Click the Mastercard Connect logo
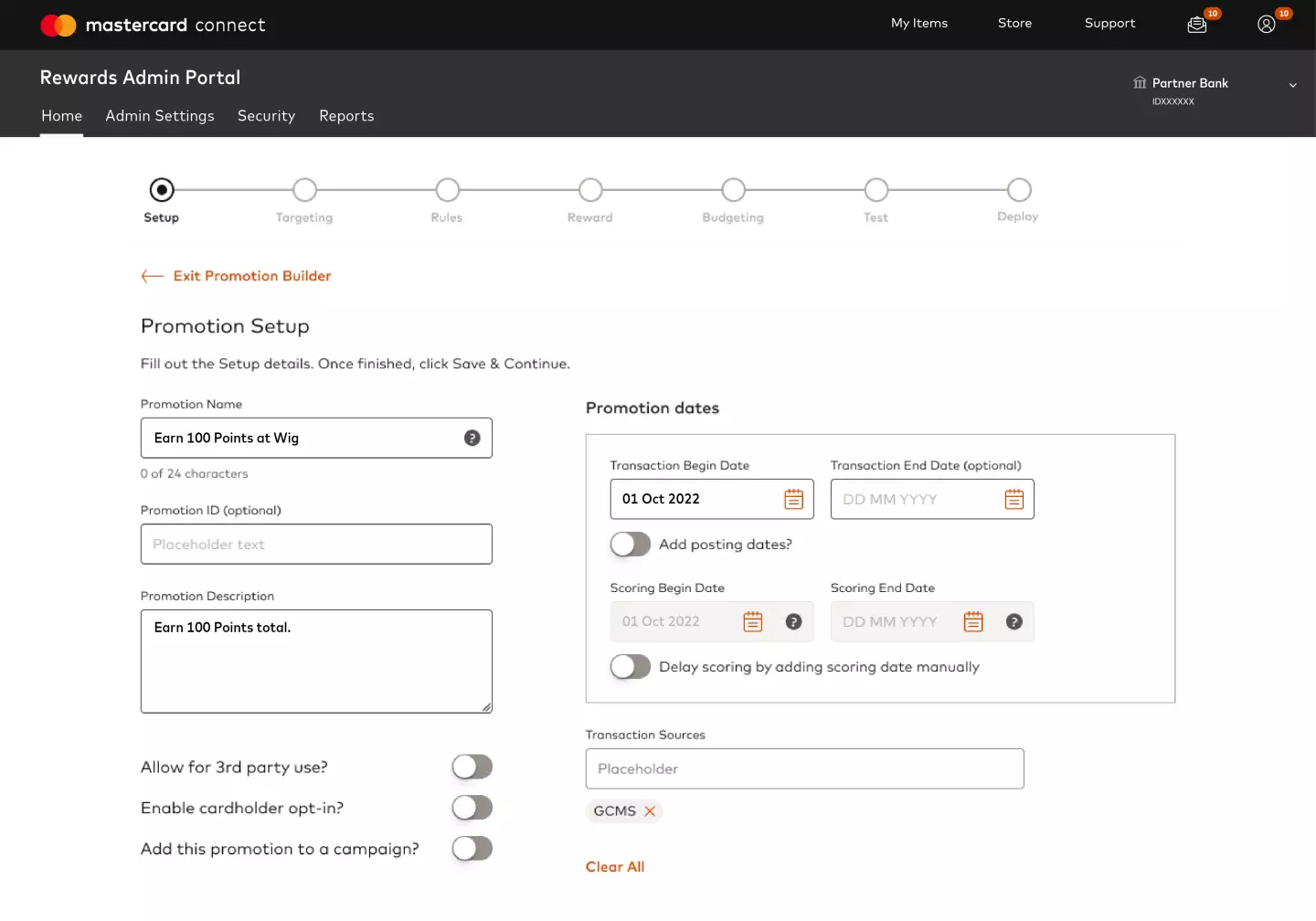Image resolution: width=1316 pixels, height=921 pixels. [153, 25]
